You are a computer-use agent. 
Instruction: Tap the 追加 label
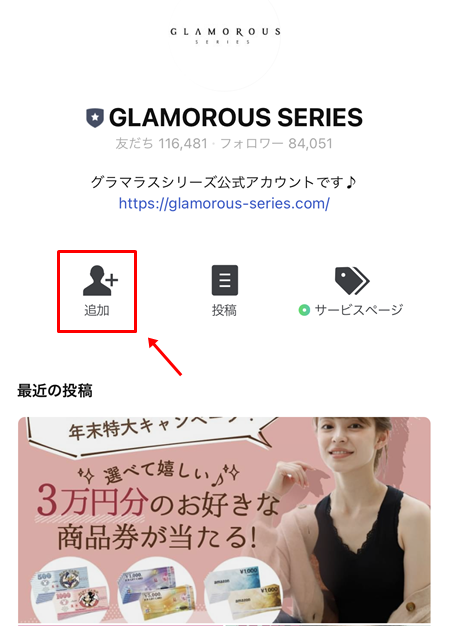click(97, 310)
